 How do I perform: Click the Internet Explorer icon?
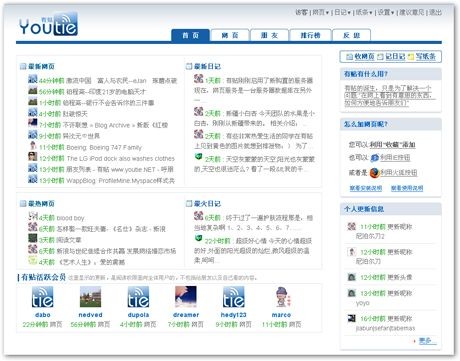375,157
